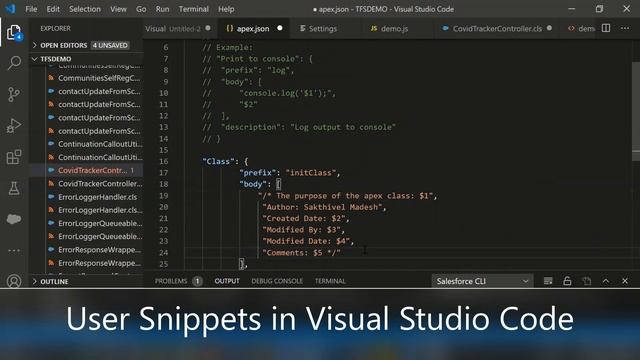
Task: Click the "Class" key on line 16
Action: click(x=219, y=162)
